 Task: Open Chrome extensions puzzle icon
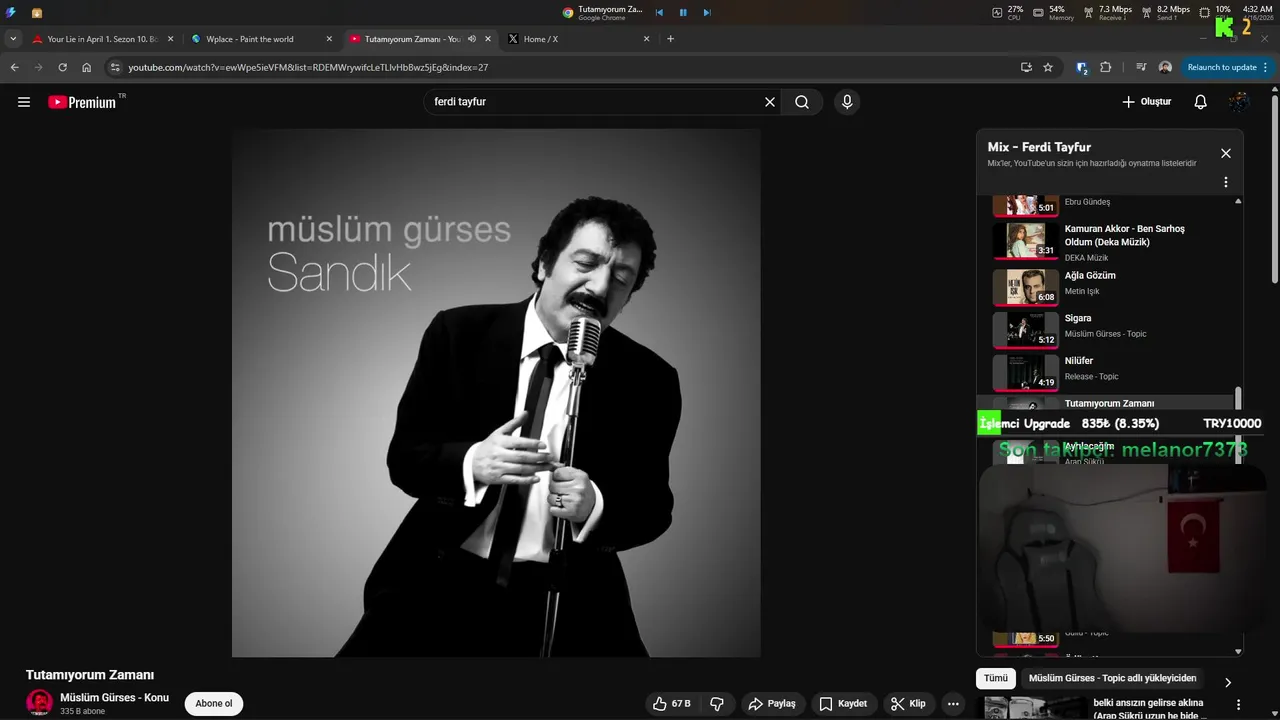[1105, 67]
